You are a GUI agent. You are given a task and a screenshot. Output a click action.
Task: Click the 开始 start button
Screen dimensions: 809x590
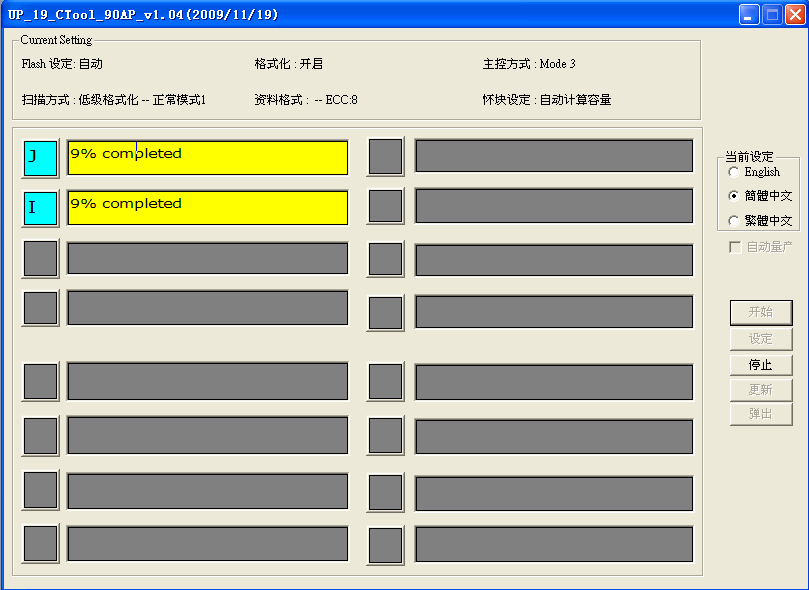(761, 312)
